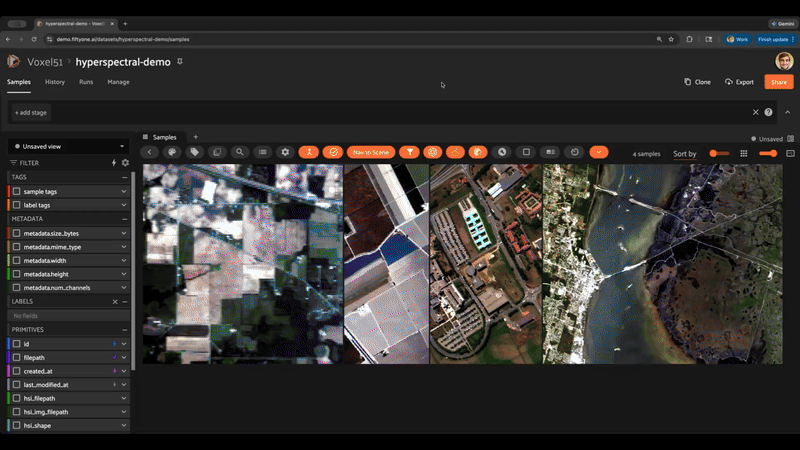The height and width of the screenshot is (450, 800).
Task: Open the color scheme palette icon
Action: tap(172, 152)
